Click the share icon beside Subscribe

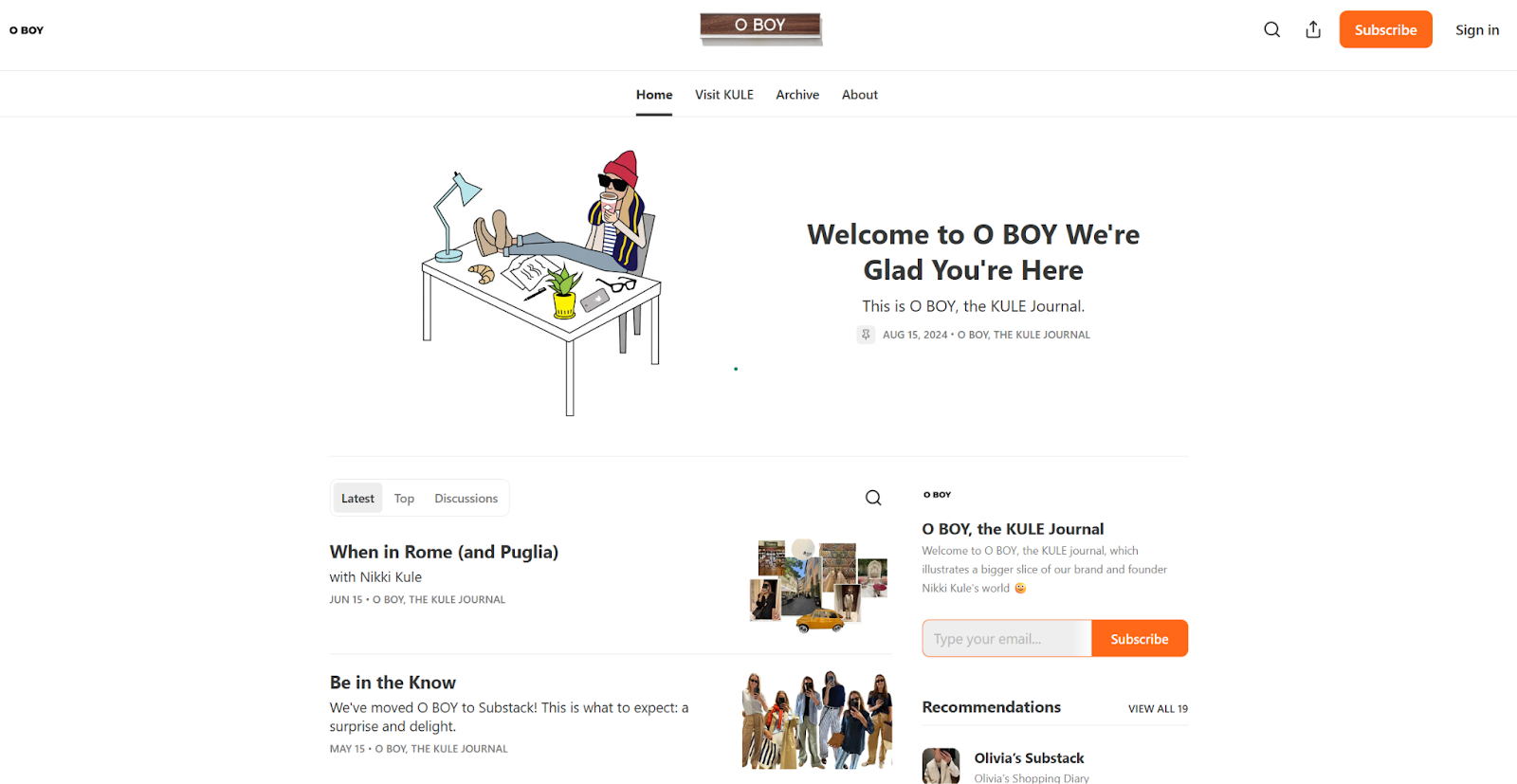[x=1313, y=29]
